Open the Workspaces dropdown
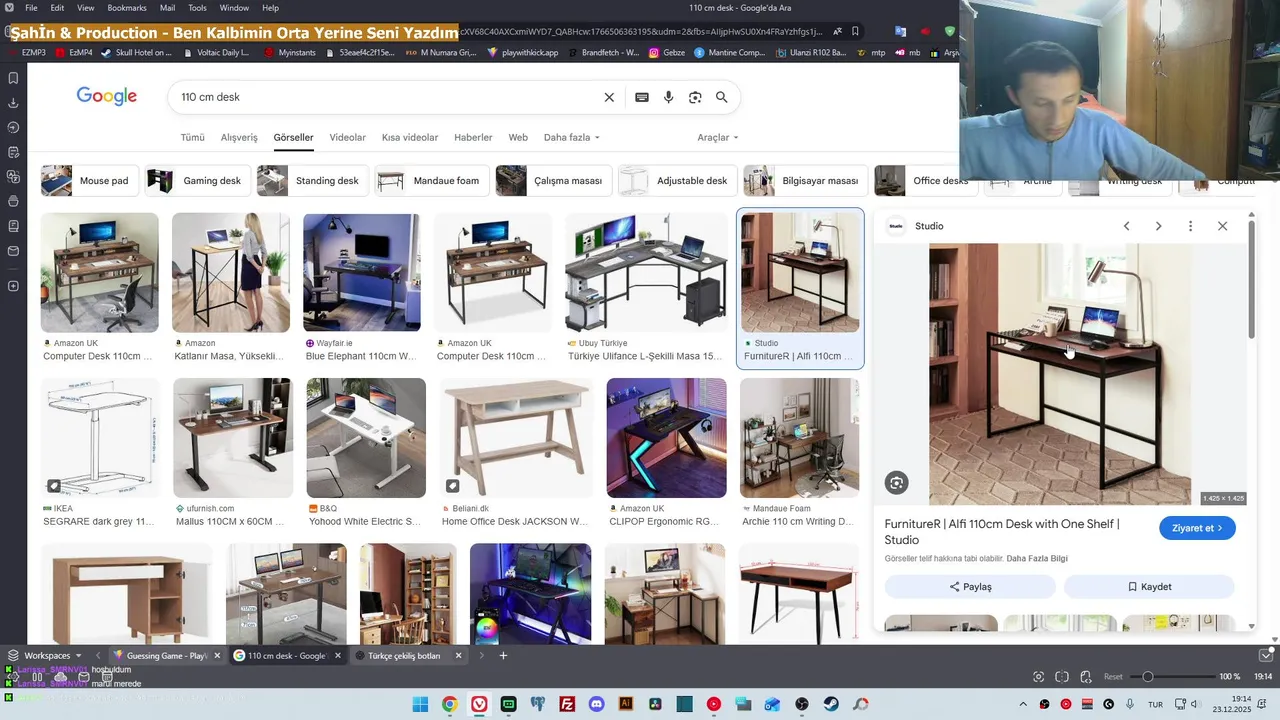 coord(47,656)
